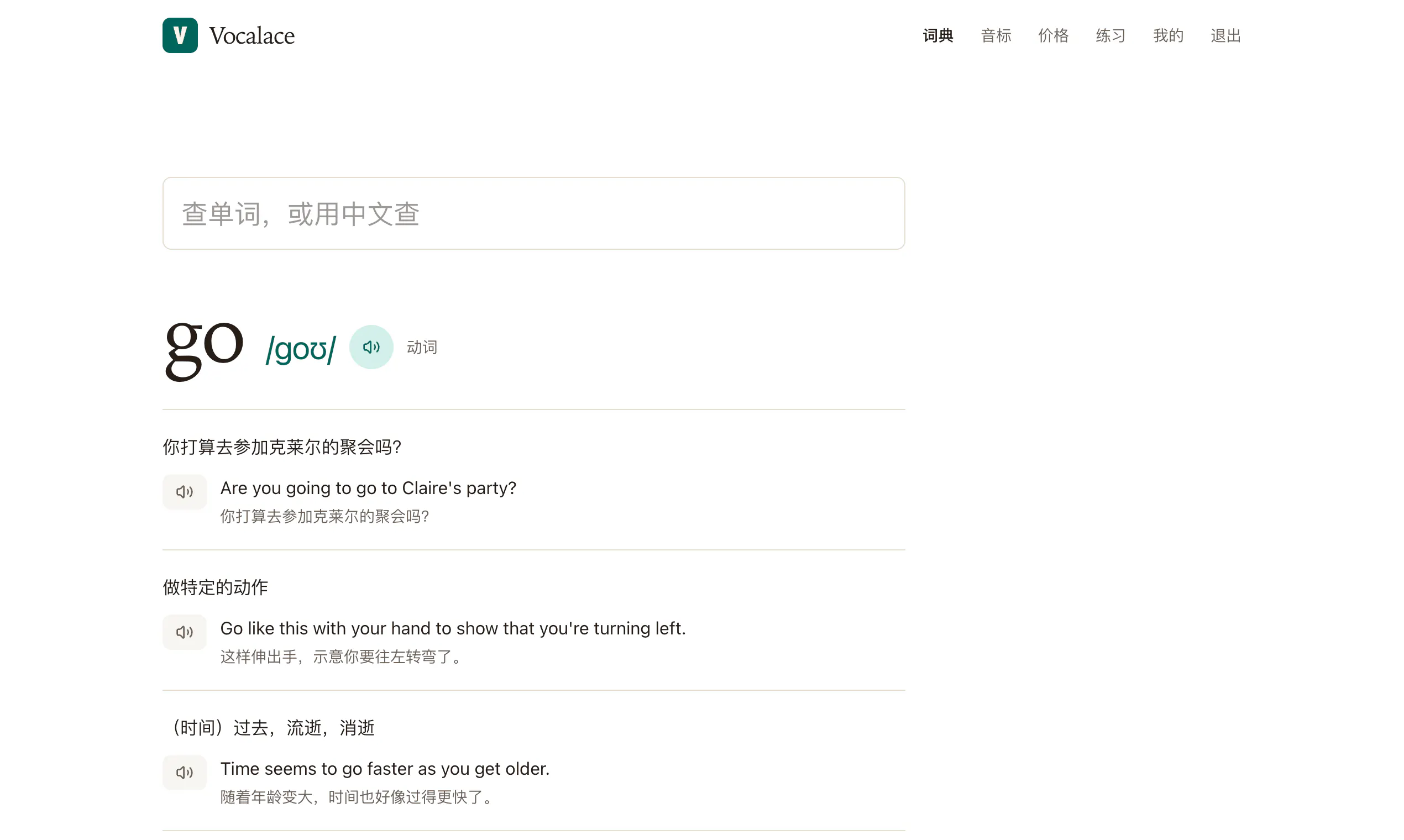Click the Vocalace green V logo icon
Screen dimensions: 1404x840
click(x=180, y=35)
